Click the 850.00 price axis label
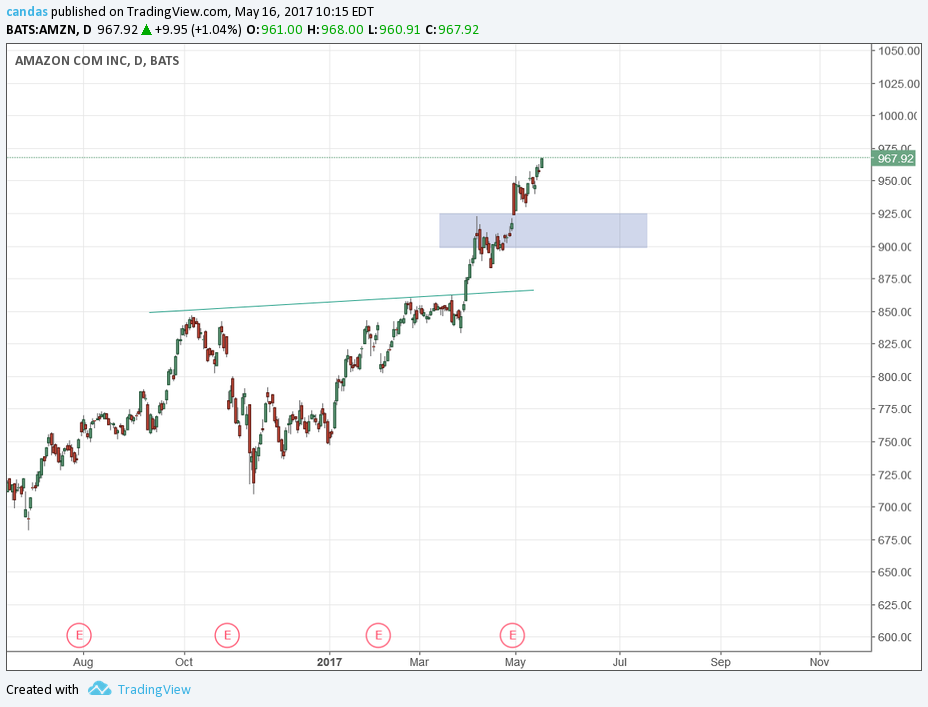The height and width of the screenshot is (707, 928). point(895,312)
